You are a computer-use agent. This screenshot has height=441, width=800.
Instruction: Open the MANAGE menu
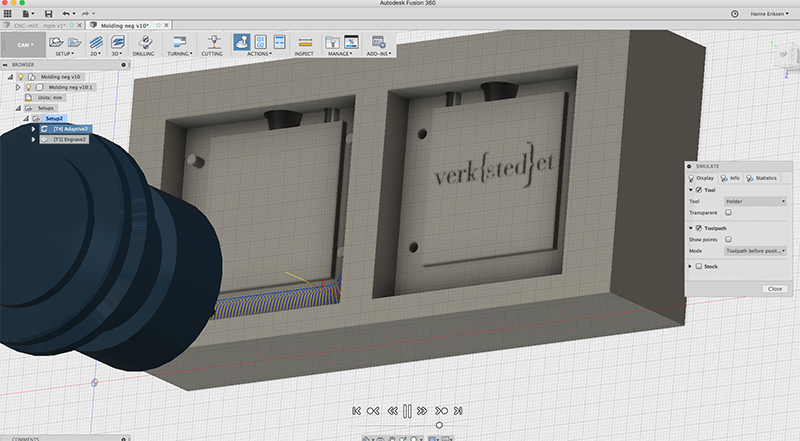(x=339, y=54)
